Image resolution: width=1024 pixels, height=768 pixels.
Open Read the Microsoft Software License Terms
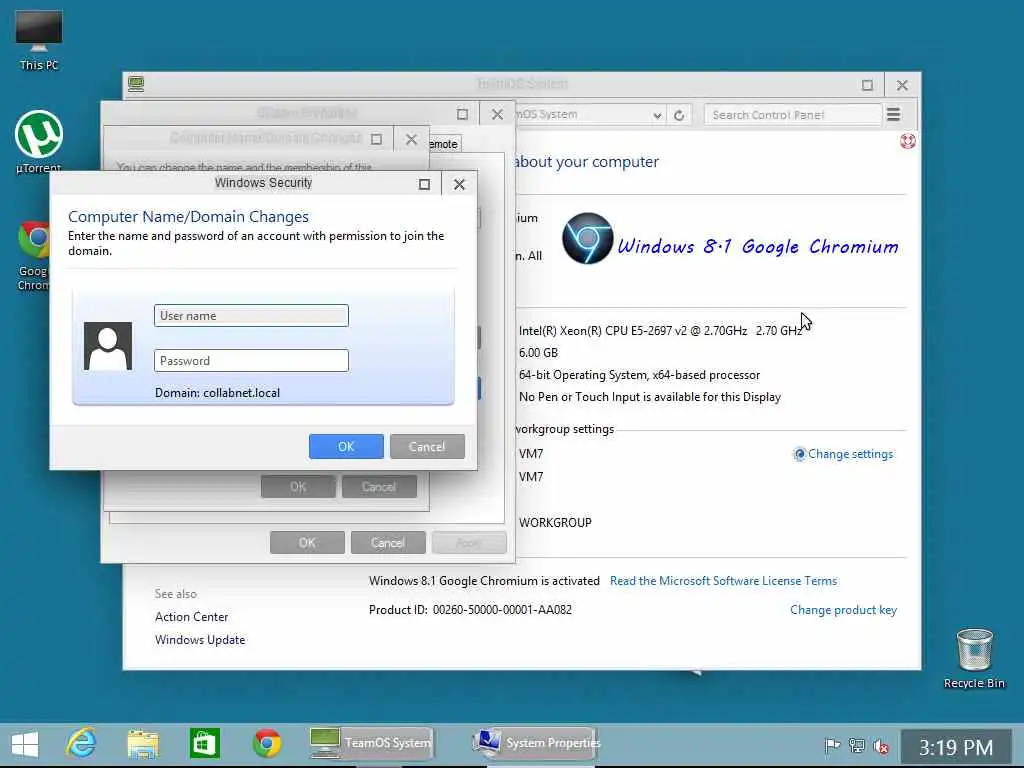click(724, 581)
